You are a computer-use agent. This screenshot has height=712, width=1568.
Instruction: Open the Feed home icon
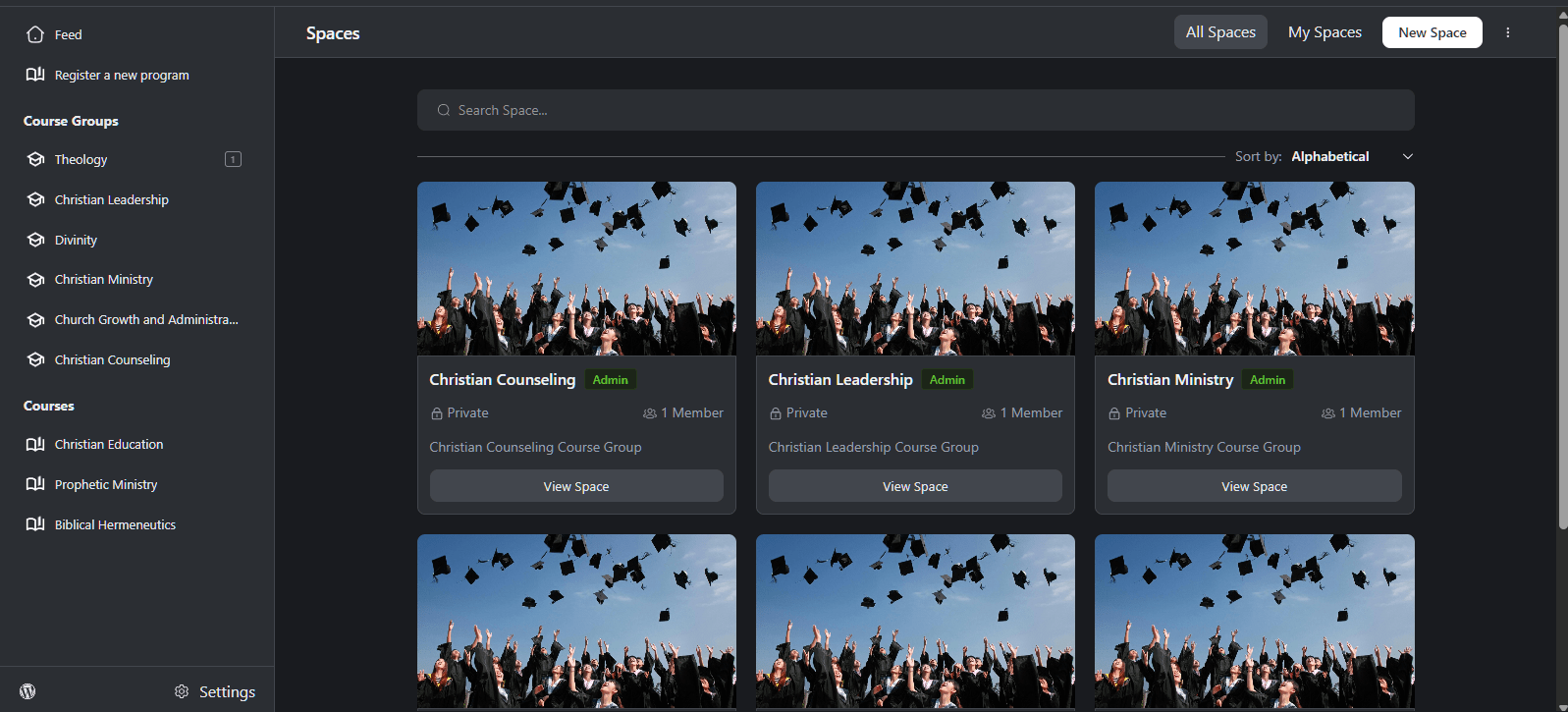(x=35, y=34)
